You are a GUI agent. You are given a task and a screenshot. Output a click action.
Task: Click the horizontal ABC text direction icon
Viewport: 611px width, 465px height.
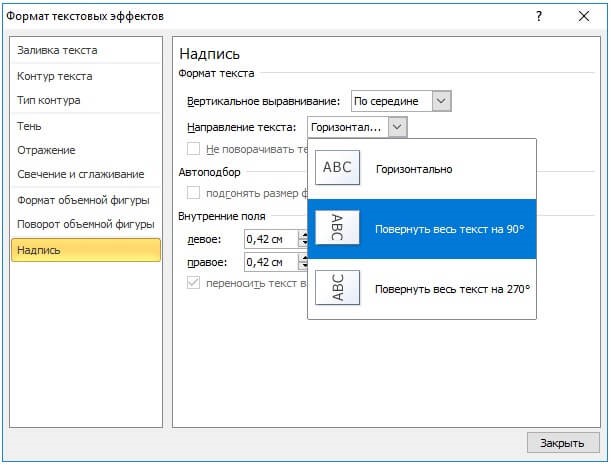[337, 168]
